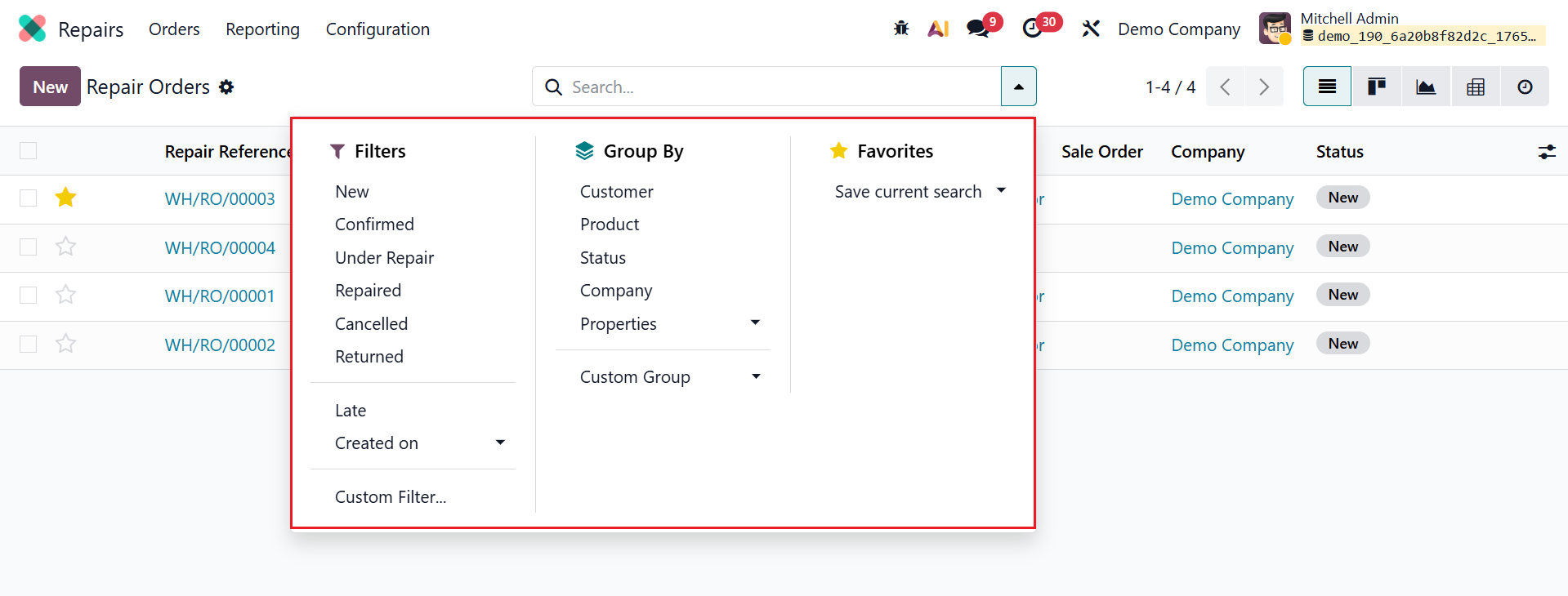
Task: Switch to the Activity view
Action: click(1525, 87)
